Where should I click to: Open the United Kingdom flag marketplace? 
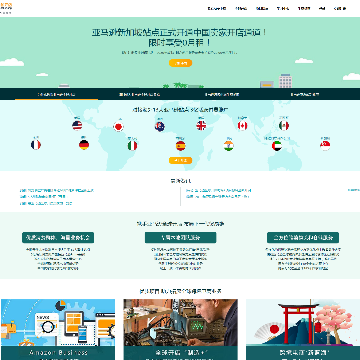[x=201, y=125]
